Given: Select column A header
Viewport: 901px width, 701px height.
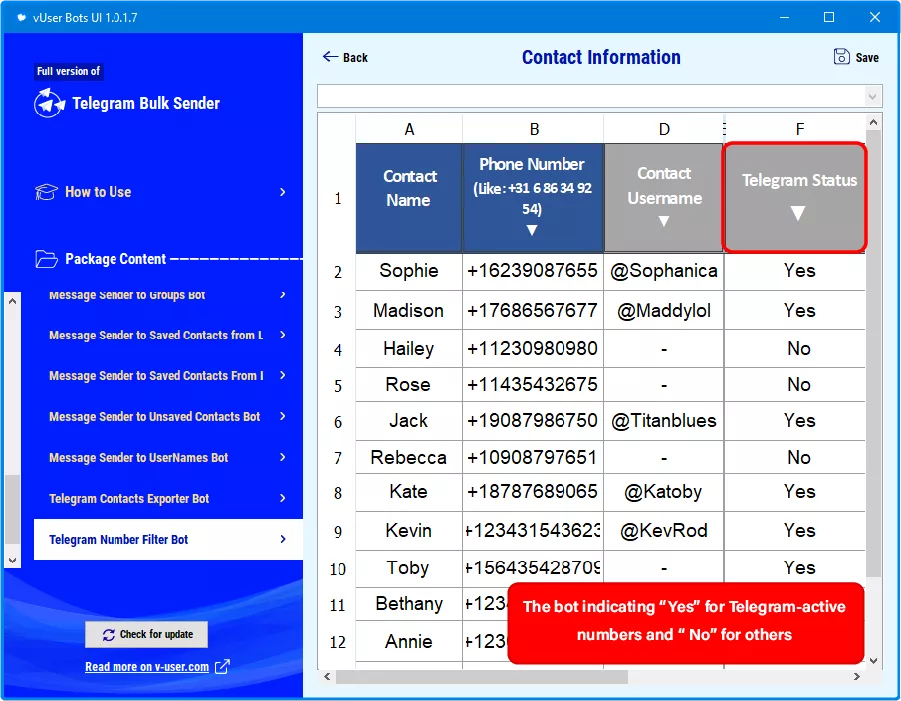Looking at the screenshot, I should (409, 129).
